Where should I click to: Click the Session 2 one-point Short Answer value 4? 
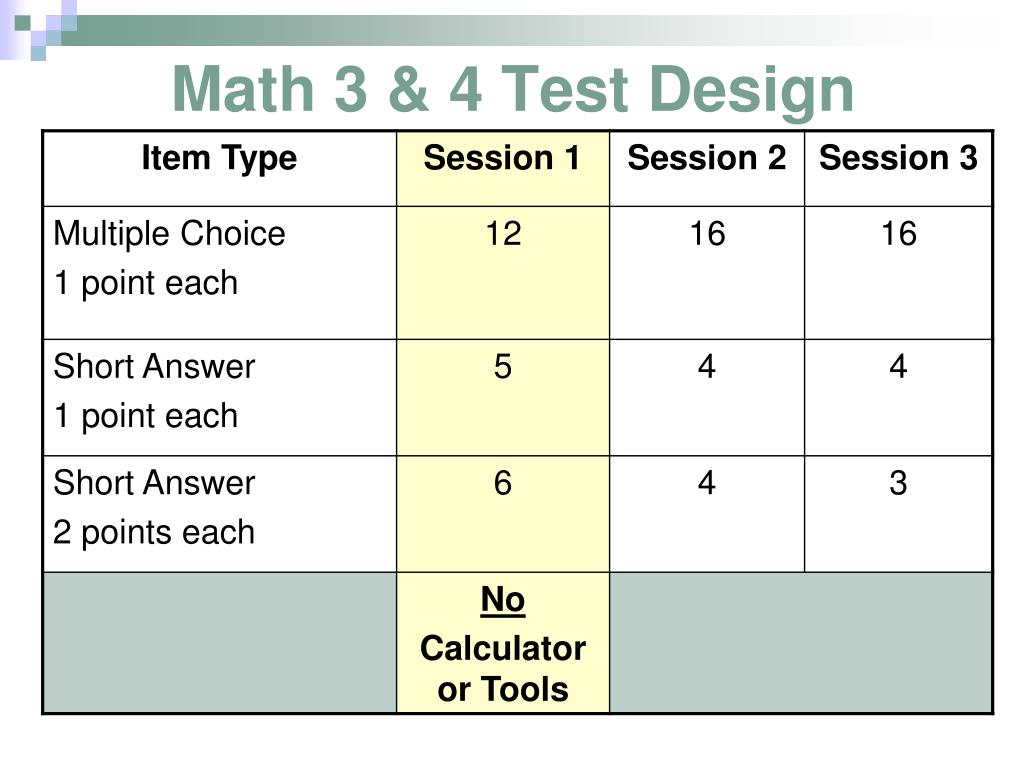(x=707, y=366)
